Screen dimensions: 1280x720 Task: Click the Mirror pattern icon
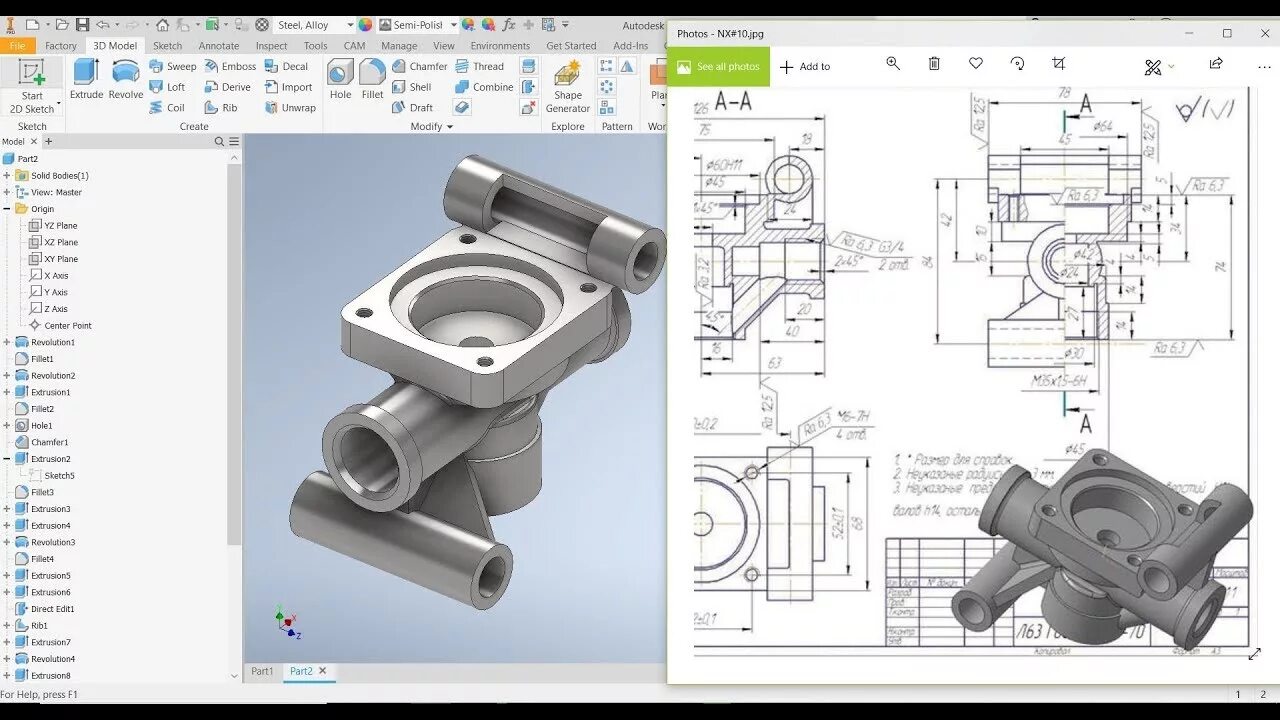click(x=626, y=66)
